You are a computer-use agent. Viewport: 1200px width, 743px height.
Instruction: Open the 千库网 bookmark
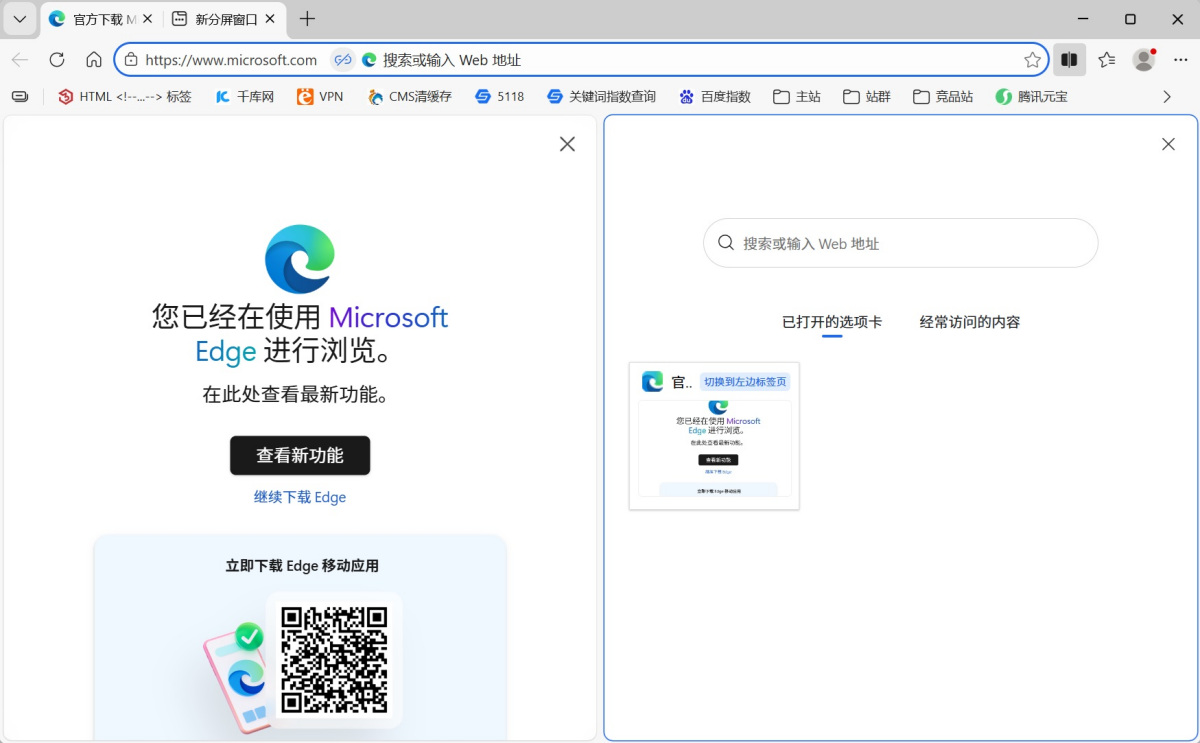(243, 96)
